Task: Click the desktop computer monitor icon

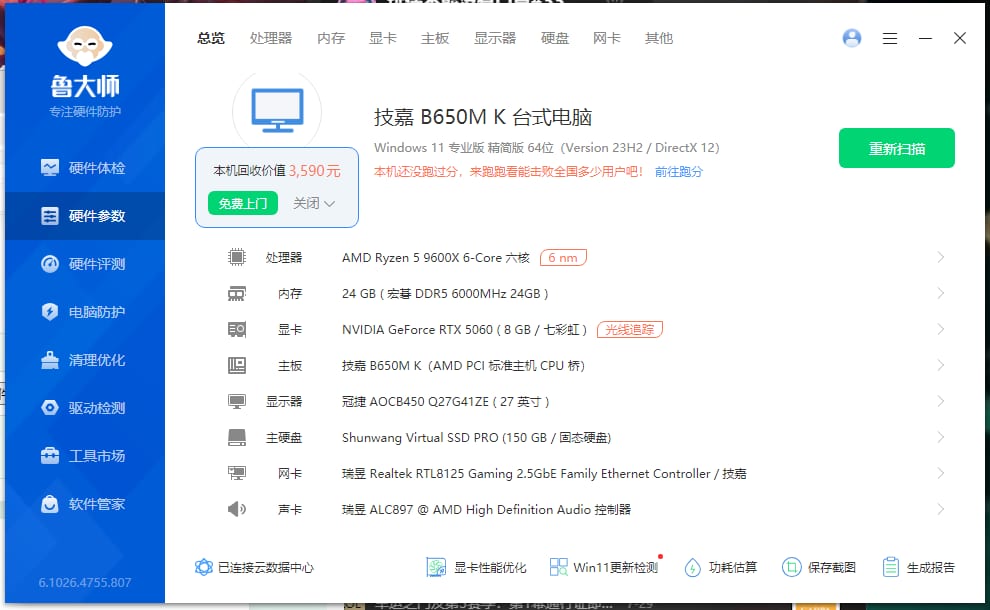Action: 277,111
